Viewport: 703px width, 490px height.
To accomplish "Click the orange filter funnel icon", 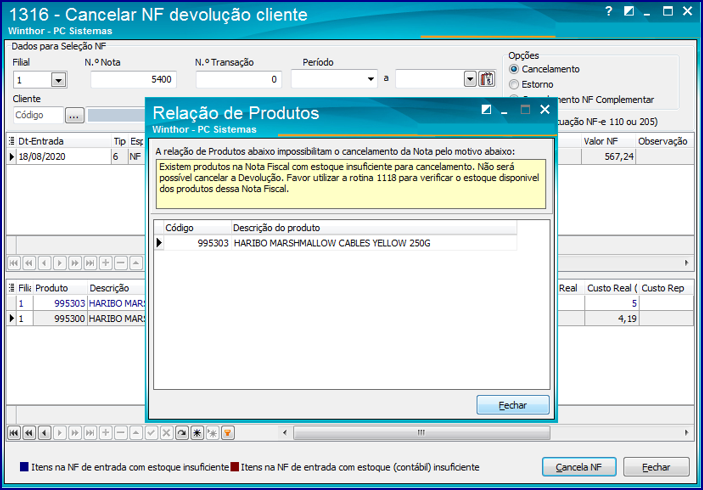I will [x=227, y=433].
